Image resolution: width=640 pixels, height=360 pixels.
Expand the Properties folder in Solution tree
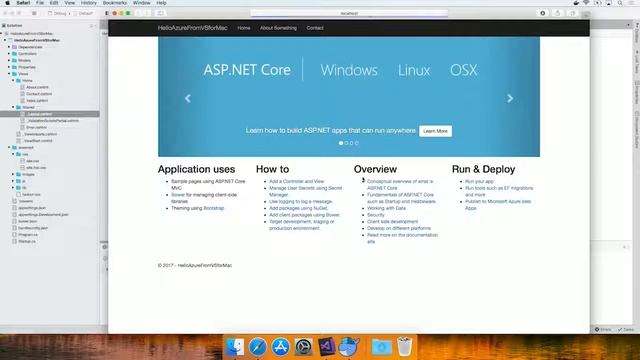pos(9,67)
